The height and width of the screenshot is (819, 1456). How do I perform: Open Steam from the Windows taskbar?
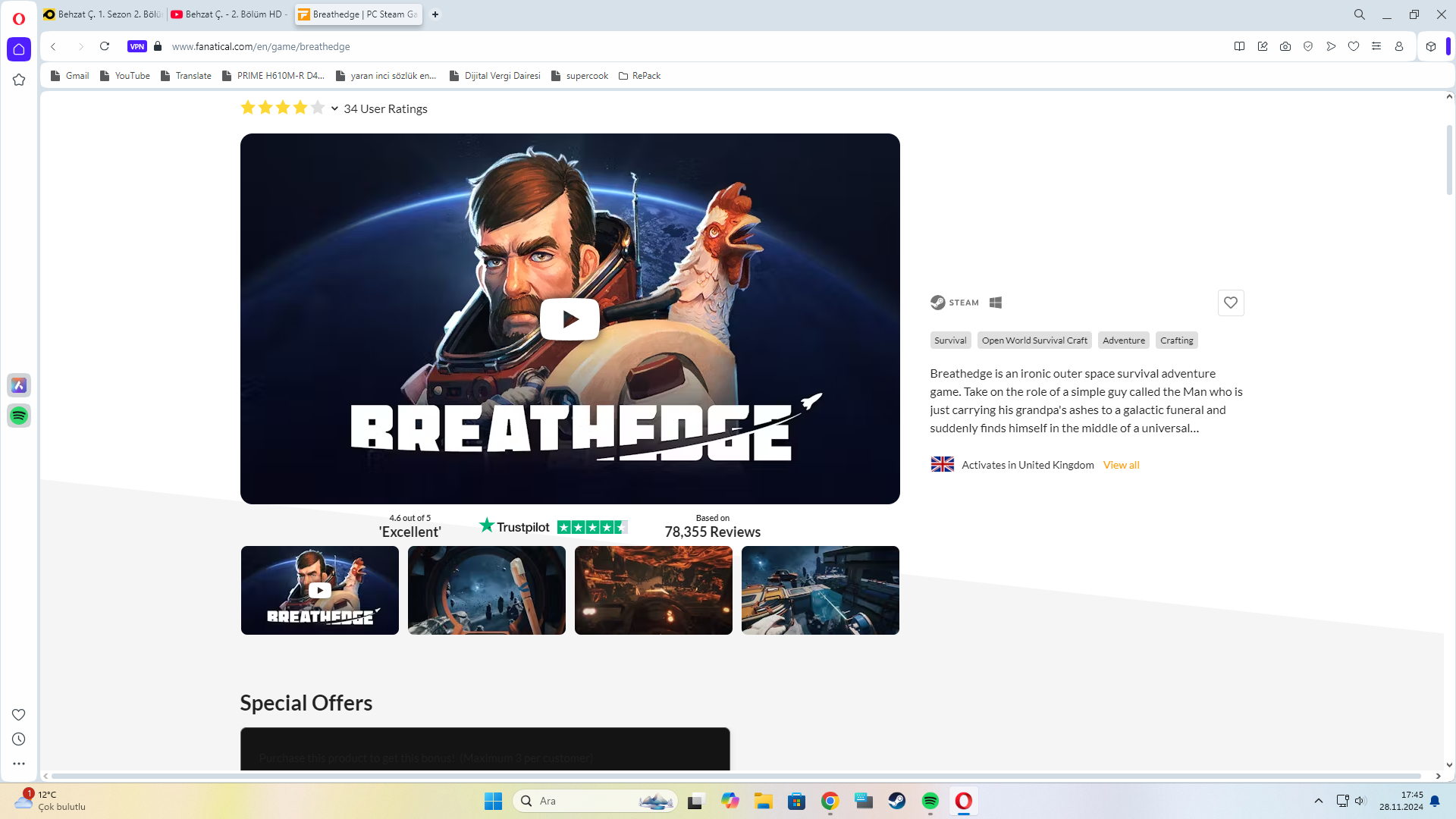point(896,801)
